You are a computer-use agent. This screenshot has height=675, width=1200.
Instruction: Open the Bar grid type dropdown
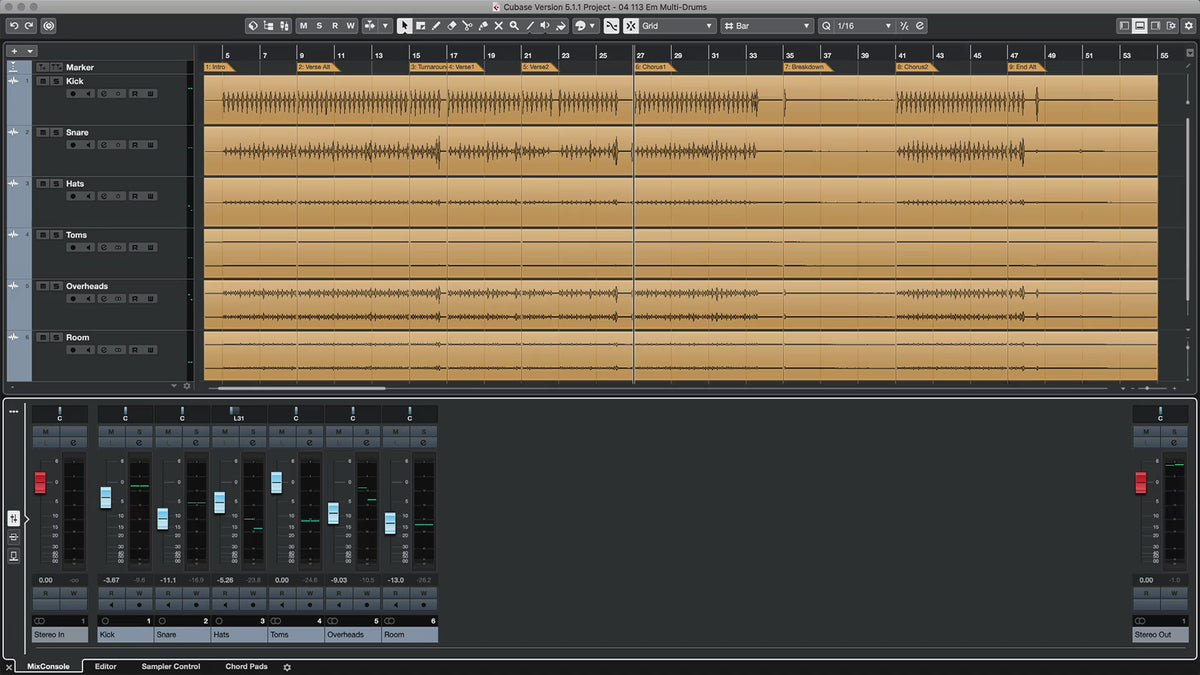click(767, 26)
